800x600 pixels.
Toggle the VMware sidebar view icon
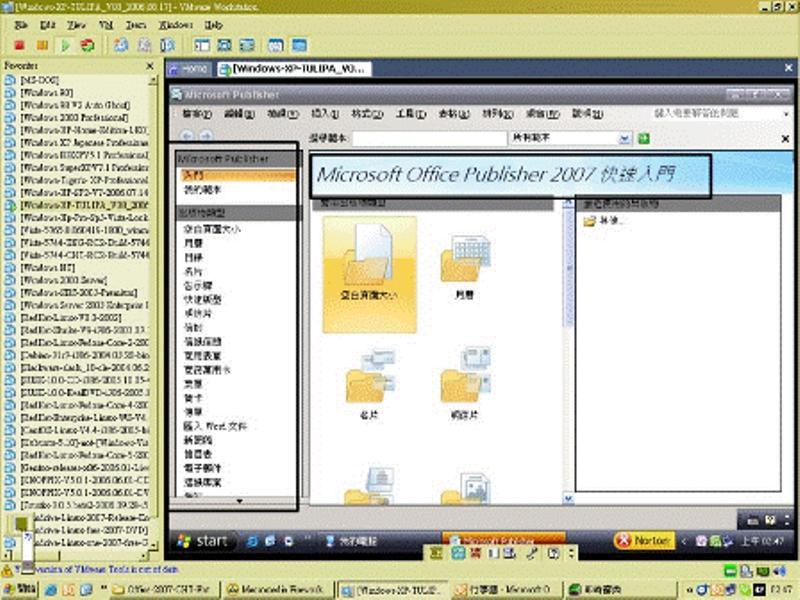(202, 45)
